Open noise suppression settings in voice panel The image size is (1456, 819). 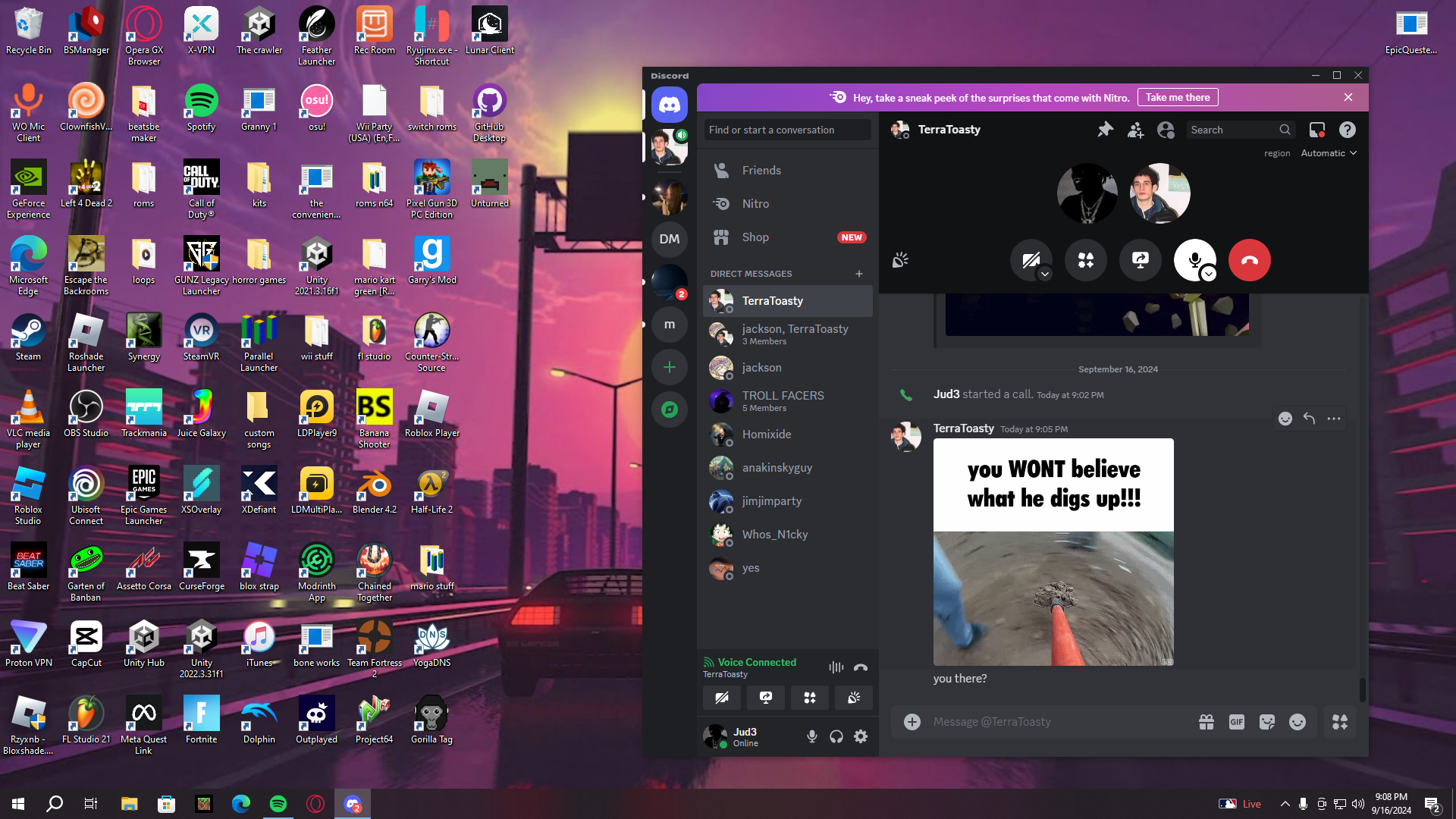click(x=836, y=667)
